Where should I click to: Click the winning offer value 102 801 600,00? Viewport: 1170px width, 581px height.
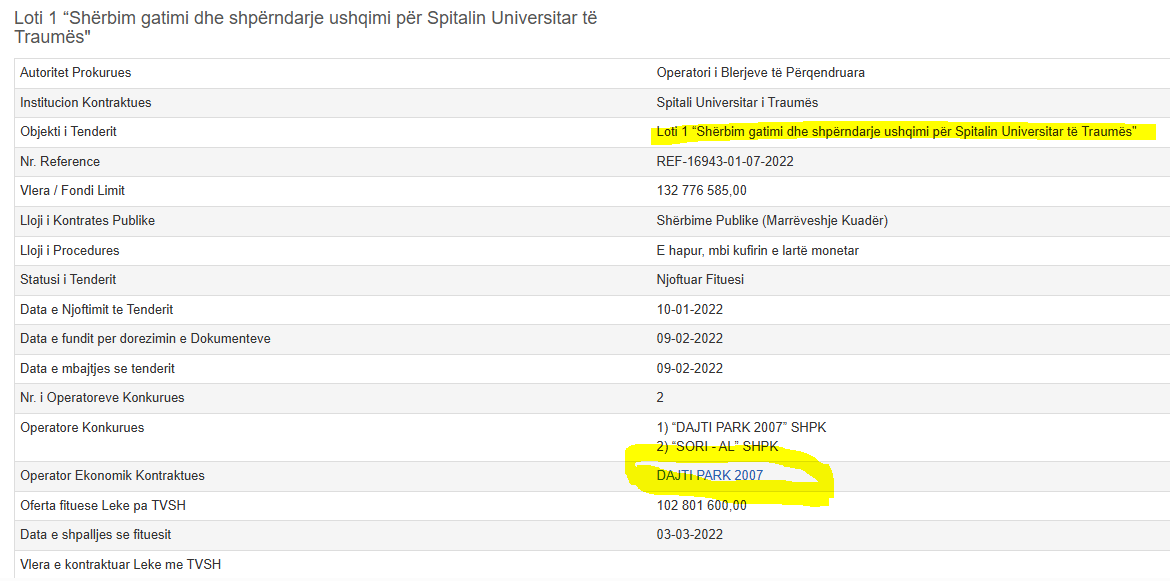(701, 506)
